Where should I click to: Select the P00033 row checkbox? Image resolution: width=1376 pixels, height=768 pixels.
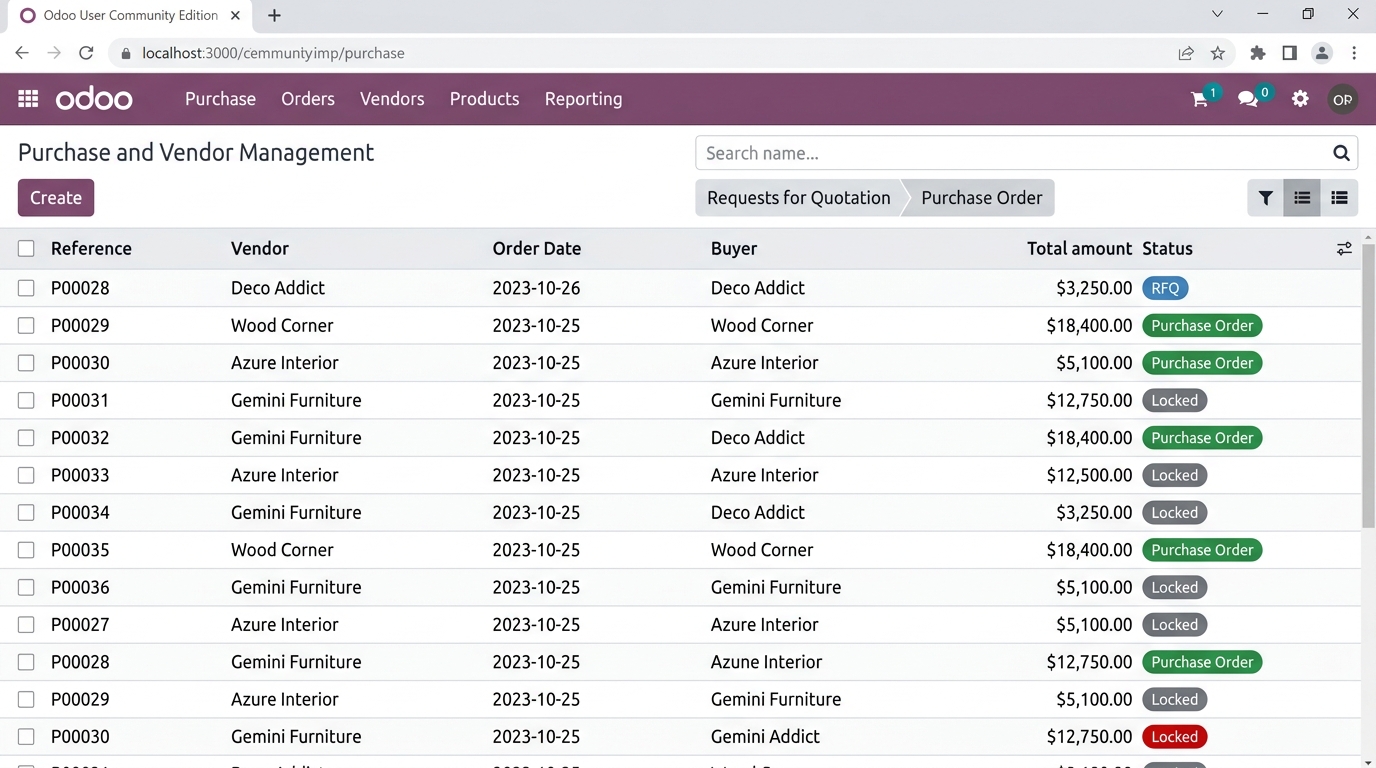coord(26,475)
